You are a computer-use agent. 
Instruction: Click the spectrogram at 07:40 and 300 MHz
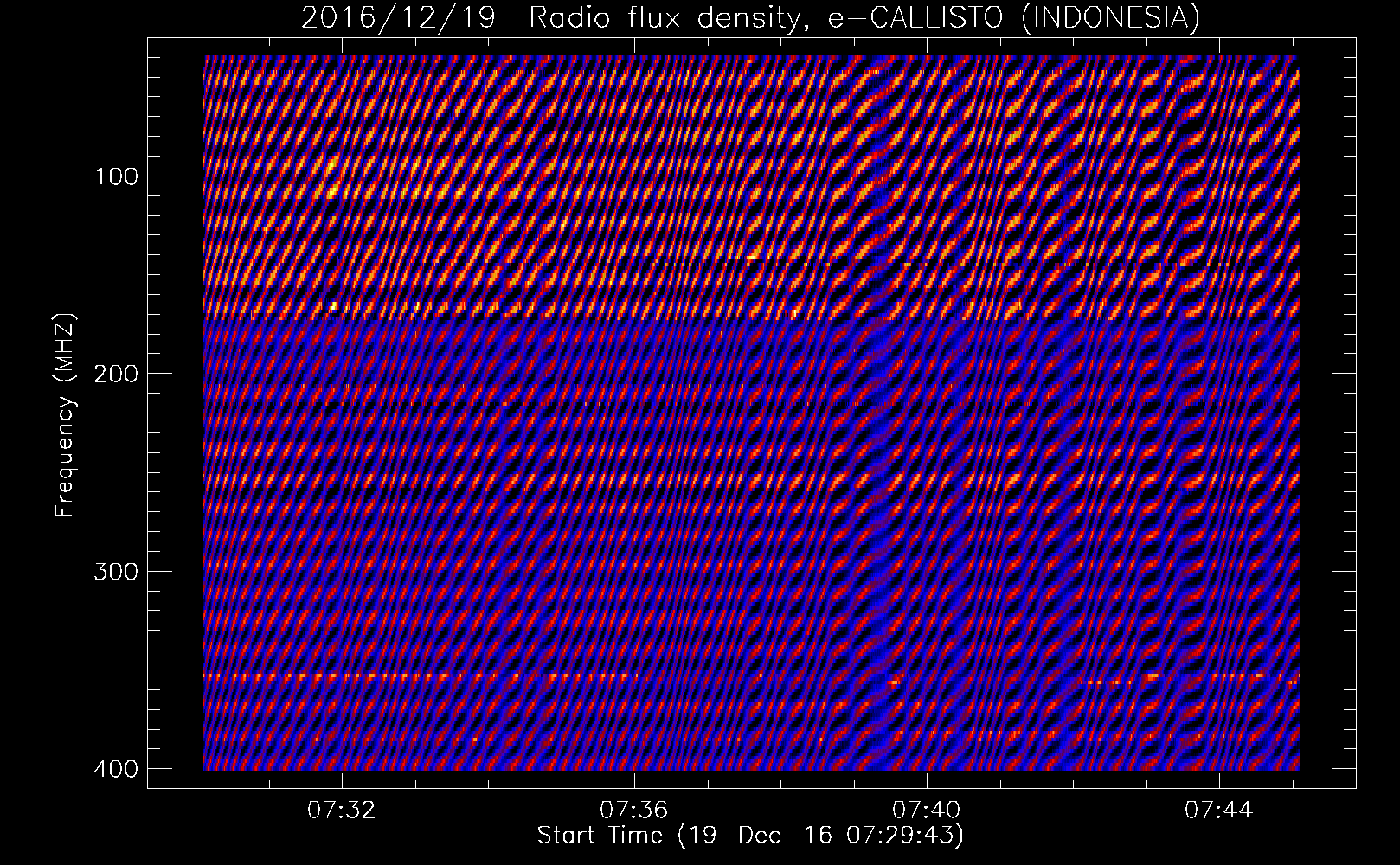point(928,571)
